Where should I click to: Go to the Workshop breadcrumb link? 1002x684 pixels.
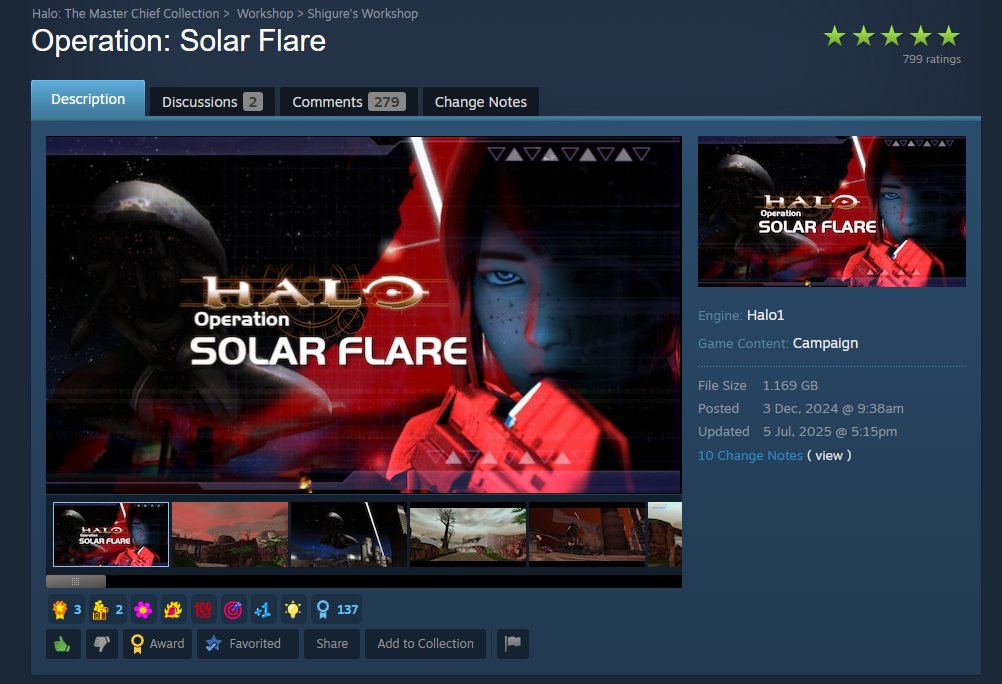point(265,13)
